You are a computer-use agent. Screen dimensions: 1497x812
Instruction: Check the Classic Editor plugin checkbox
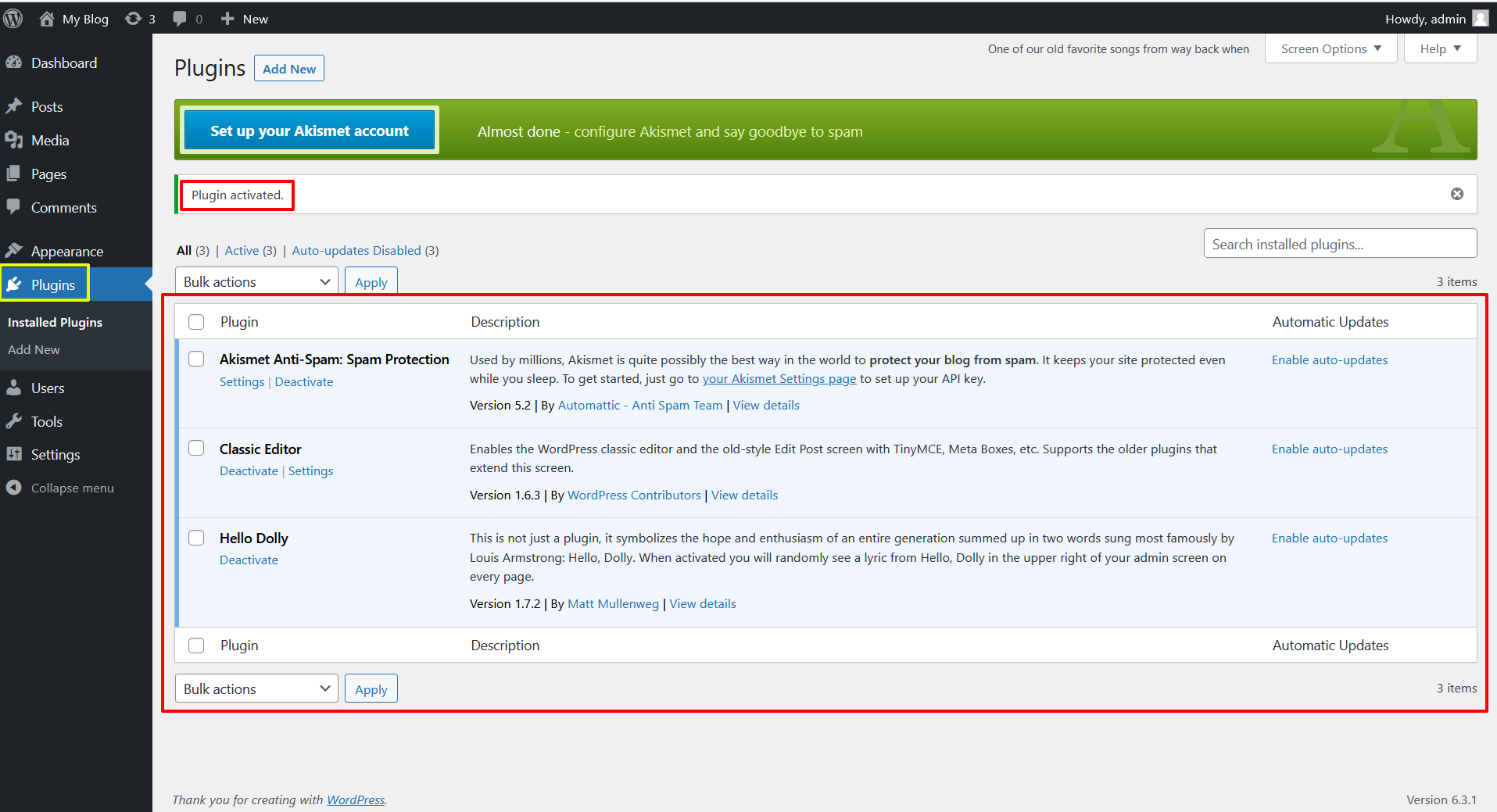(x=195, y=448)
